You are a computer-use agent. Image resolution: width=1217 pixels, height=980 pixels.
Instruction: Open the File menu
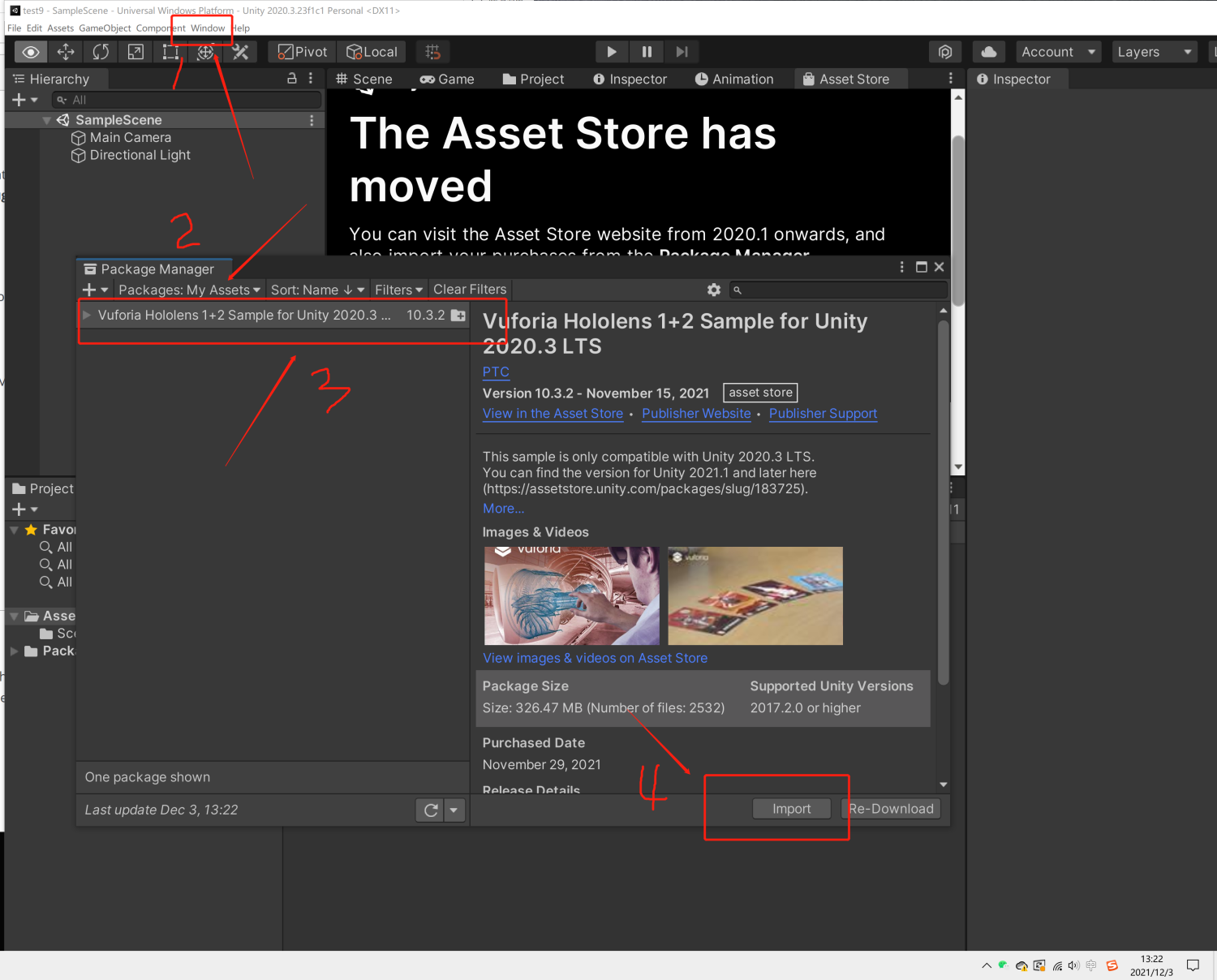tap(15, 28)
